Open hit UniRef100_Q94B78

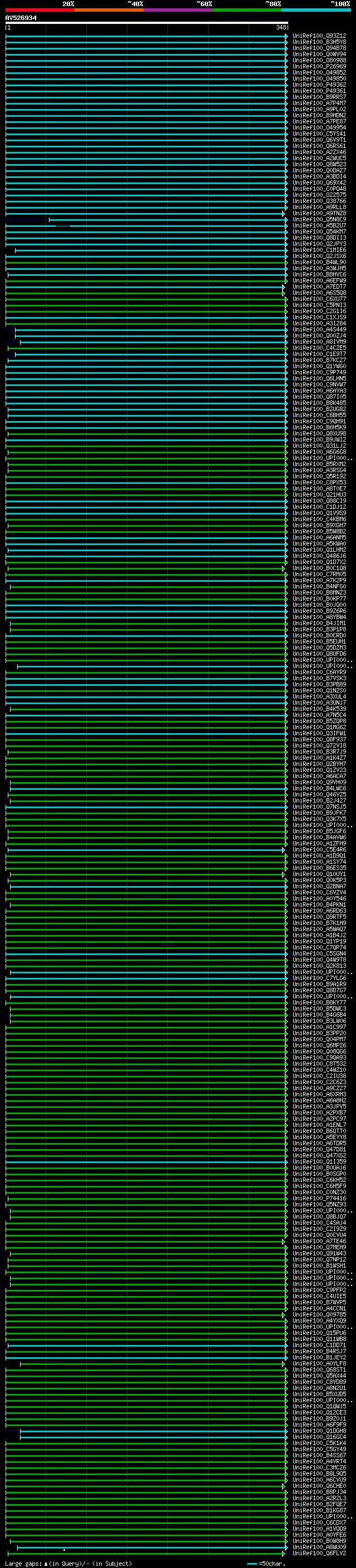tap(319, 48)
